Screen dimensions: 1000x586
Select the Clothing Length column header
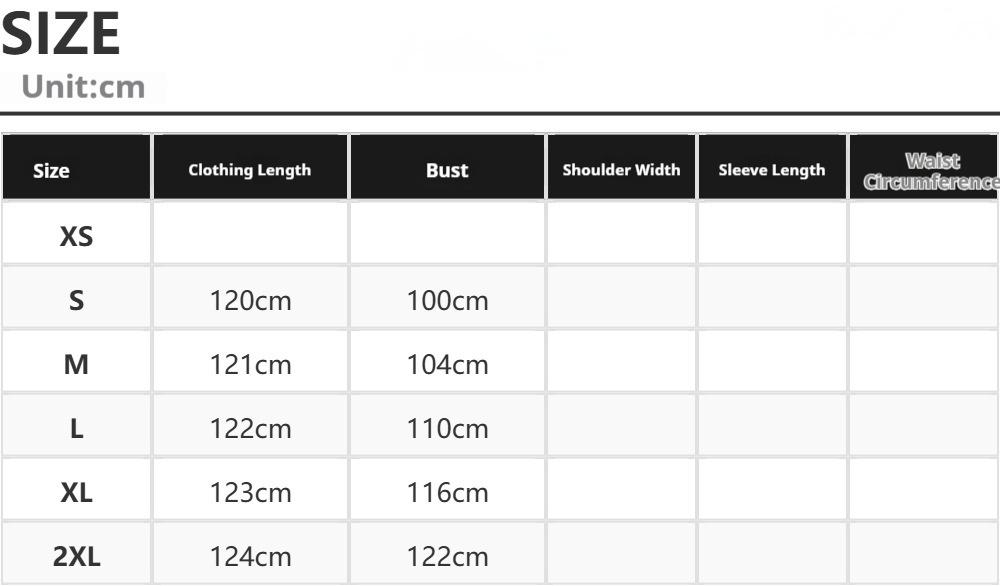tap(250, 167)
